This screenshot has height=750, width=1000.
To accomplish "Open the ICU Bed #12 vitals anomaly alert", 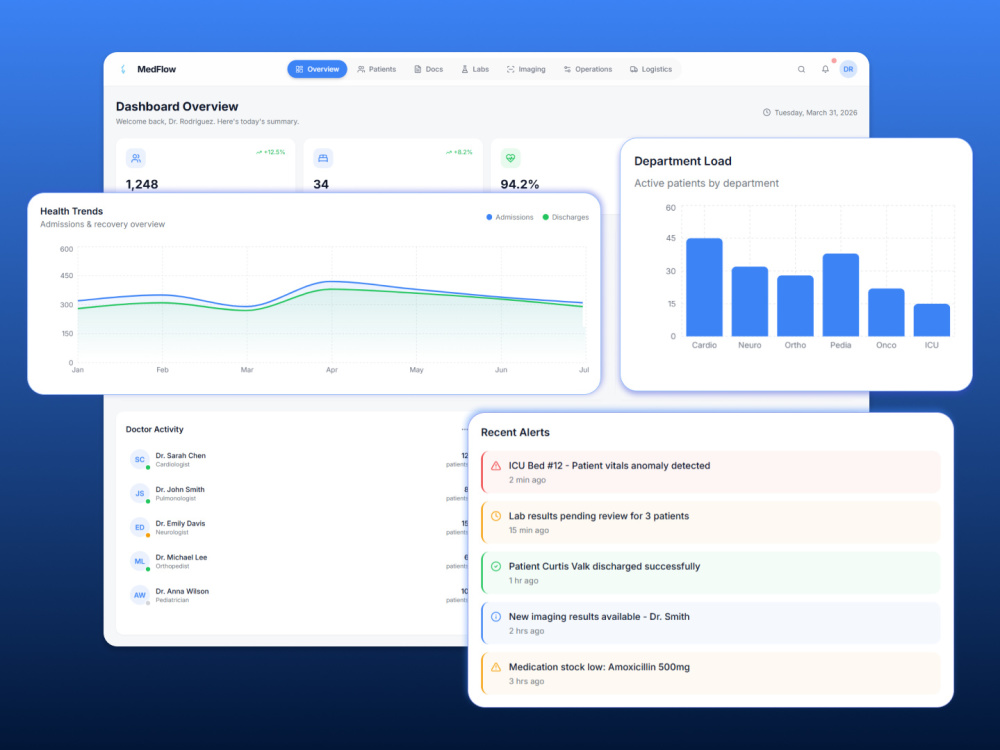I will click(710, 472).
